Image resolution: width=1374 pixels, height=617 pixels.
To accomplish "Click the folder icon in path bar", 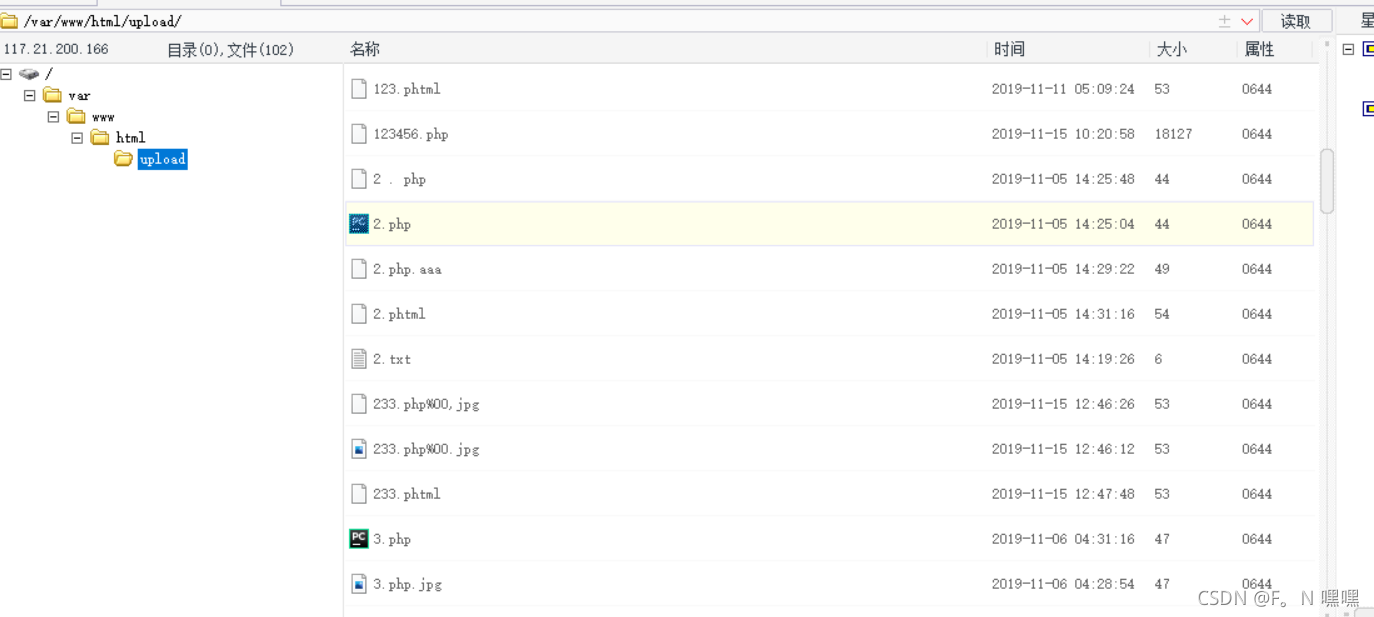I will 9,21.
